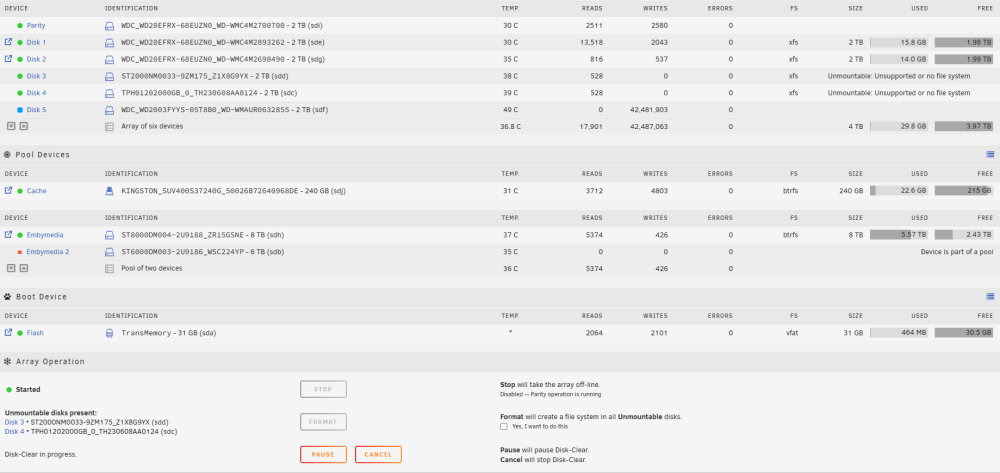1000x473 pixels.
Task: Open the Cache device link
Action: point(36,191)
